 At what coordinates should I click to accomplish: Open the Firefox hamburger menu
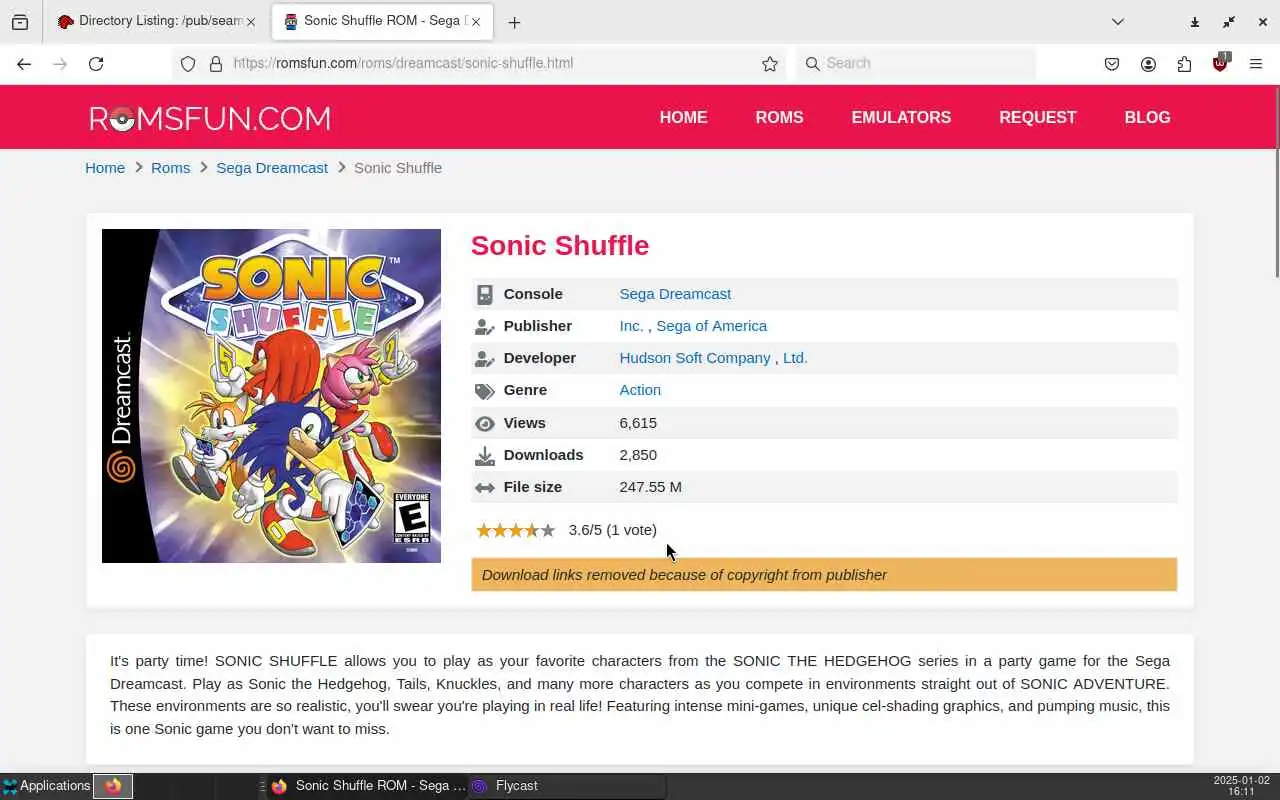[x=1256, y=64]
